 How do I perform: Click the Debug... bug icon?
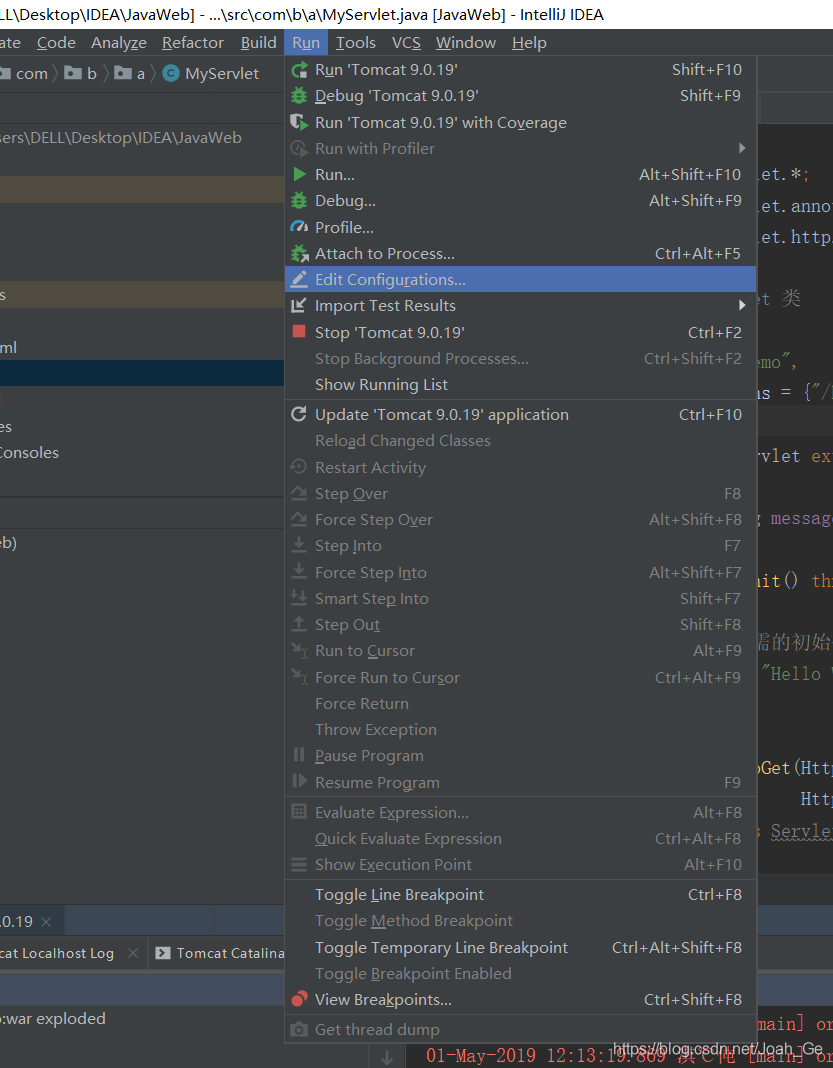[299, 200]
